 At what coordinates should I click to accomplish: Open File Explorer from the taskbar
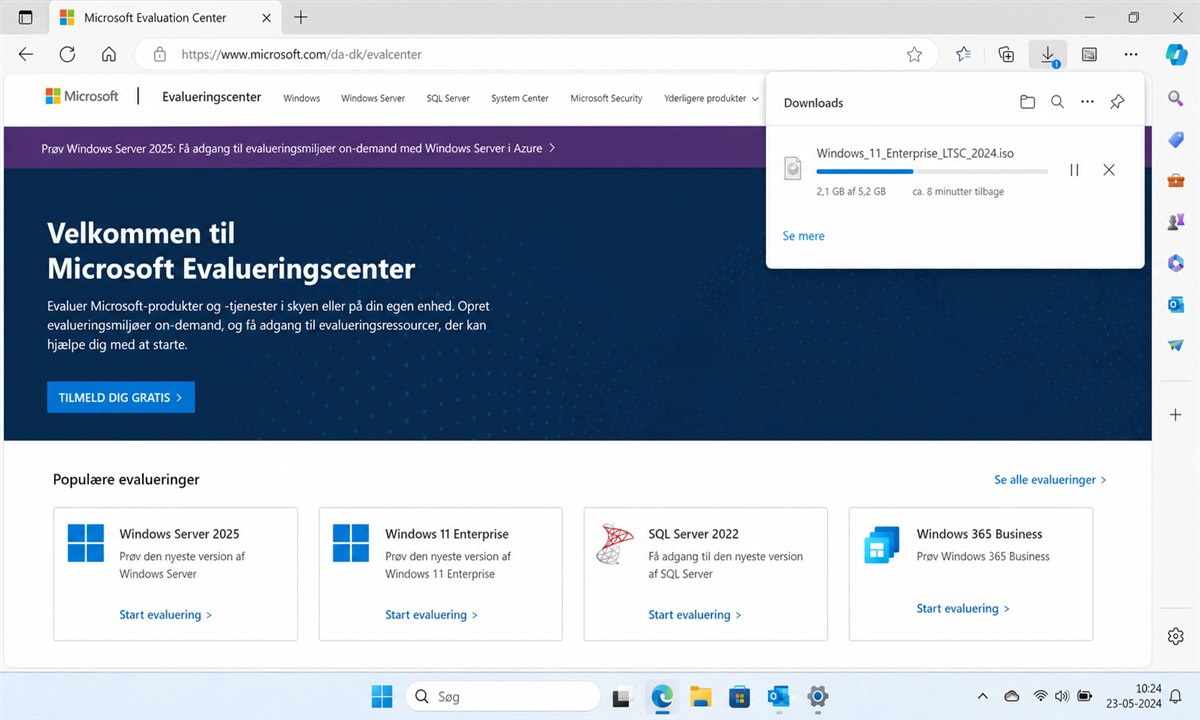coord(700,696)
